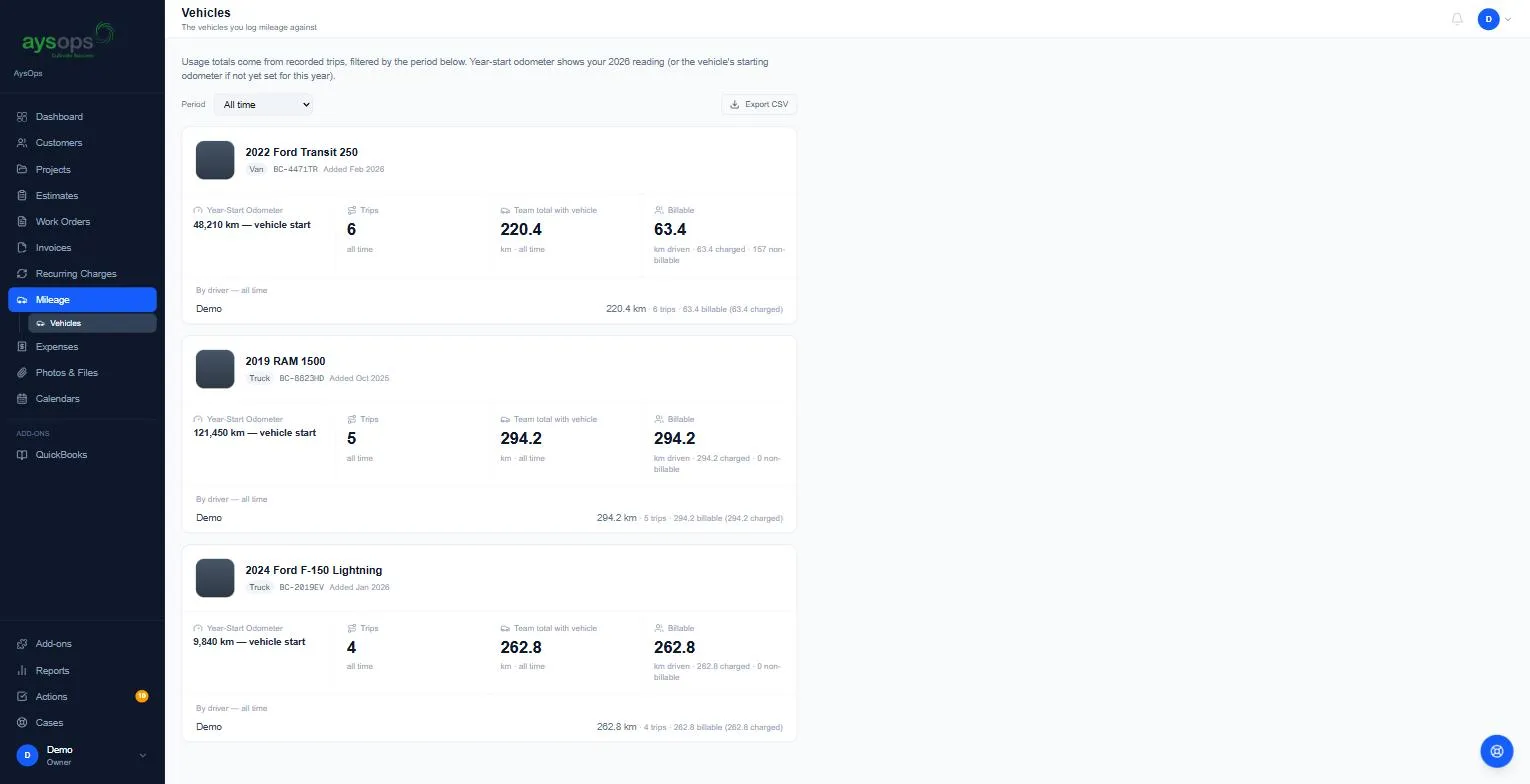Click plate number BC-4471TR
The width and height of the screenshot is (1530, 784).
click(295, 170)
